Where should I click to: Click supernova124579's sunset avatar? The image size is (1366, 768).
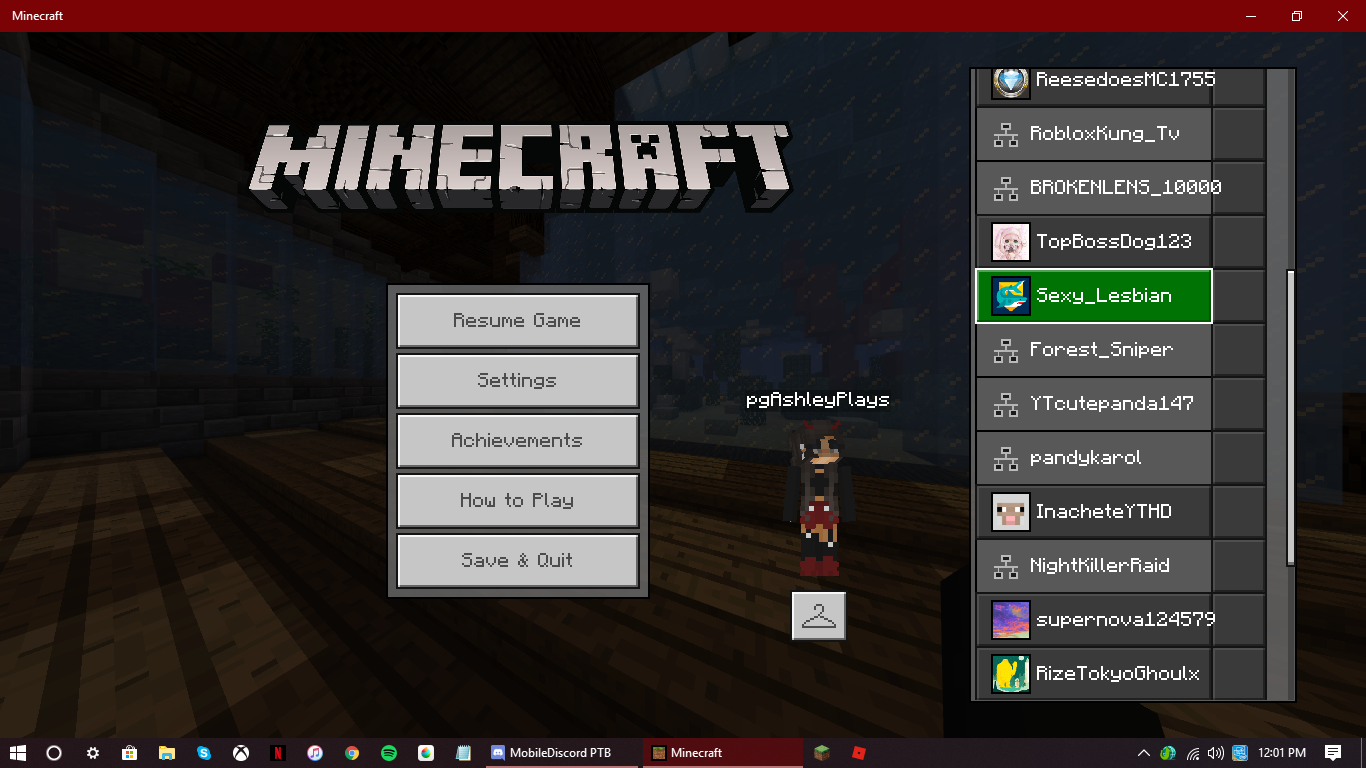click(x=1011, y=620)
